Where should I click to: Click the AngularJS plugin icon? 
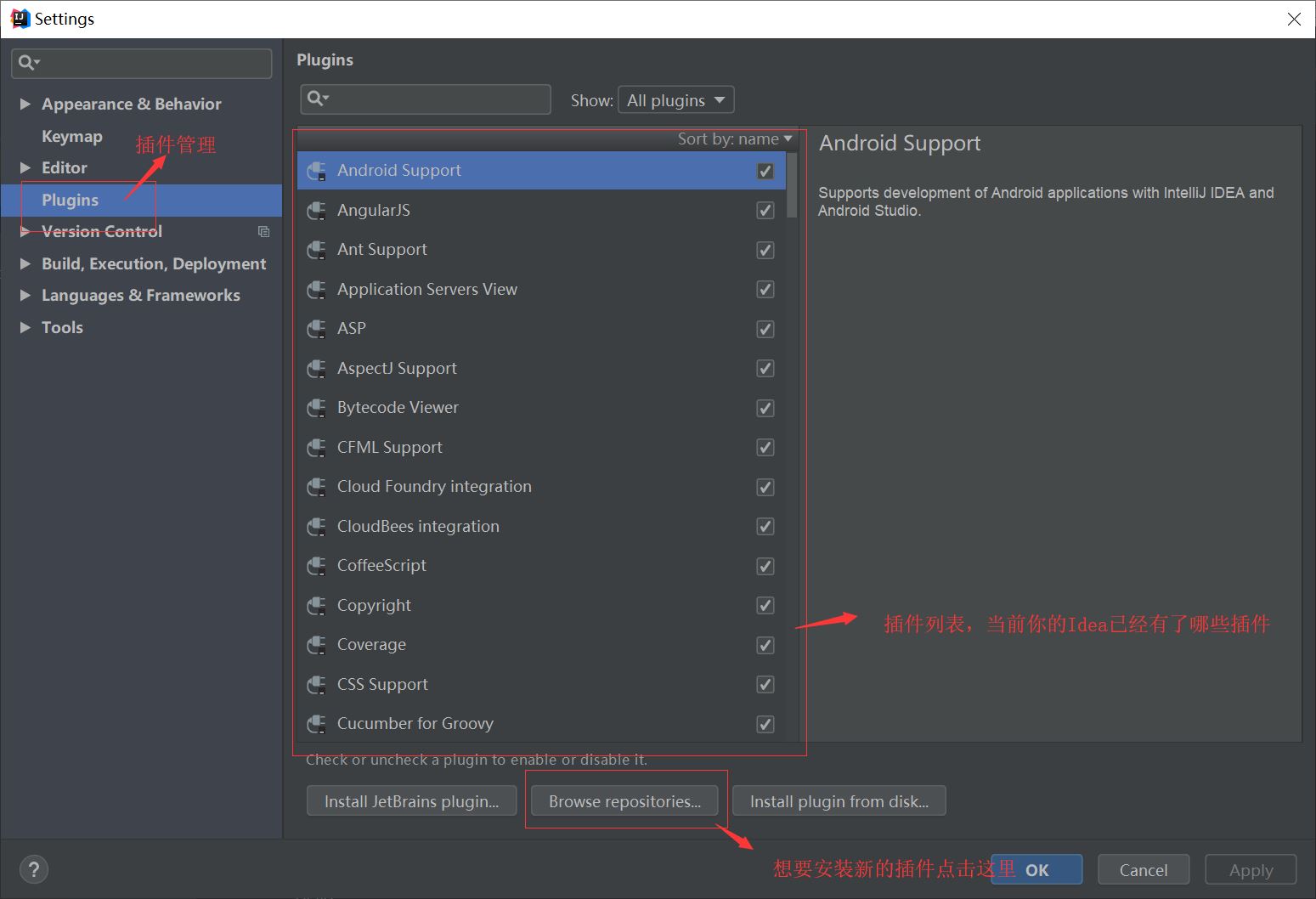[316, 211]
